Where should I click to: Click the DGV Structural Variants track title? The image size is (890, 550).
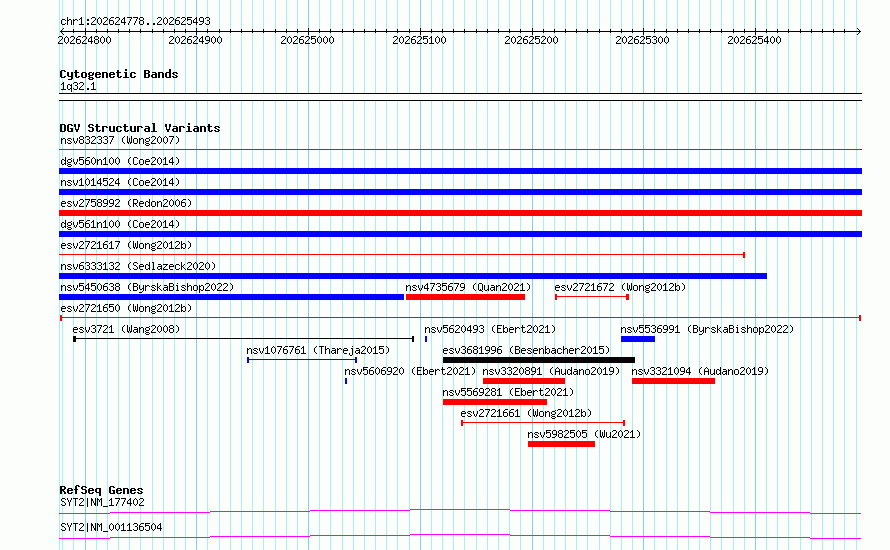point(140,128)
